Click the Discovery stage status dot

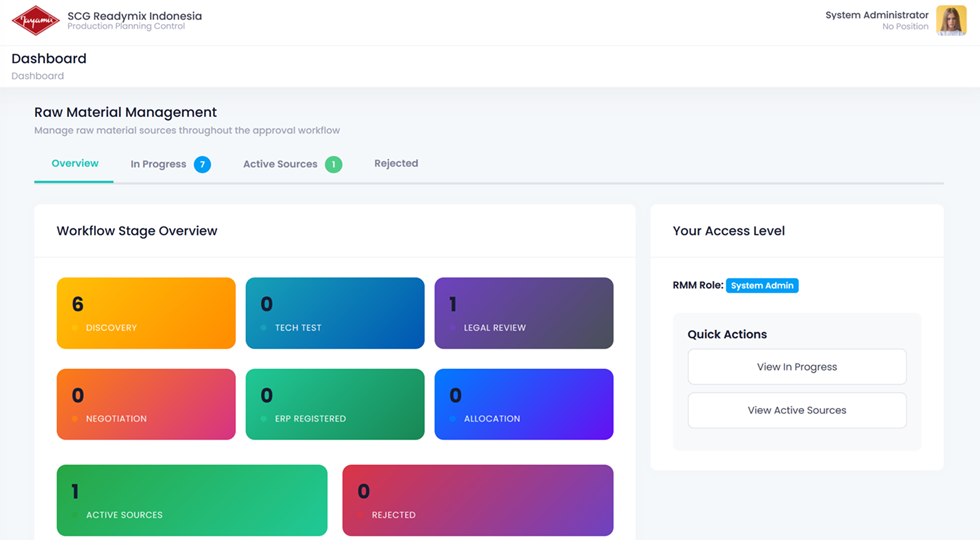(75, 328)
